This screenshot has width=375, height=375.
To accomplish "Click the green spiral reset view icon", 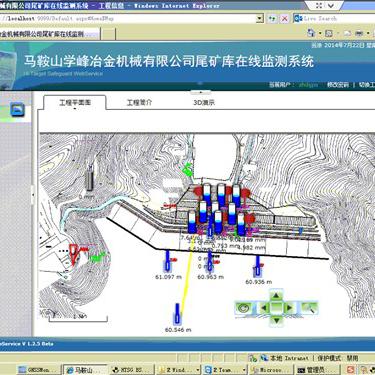I will tap(243, 308).
